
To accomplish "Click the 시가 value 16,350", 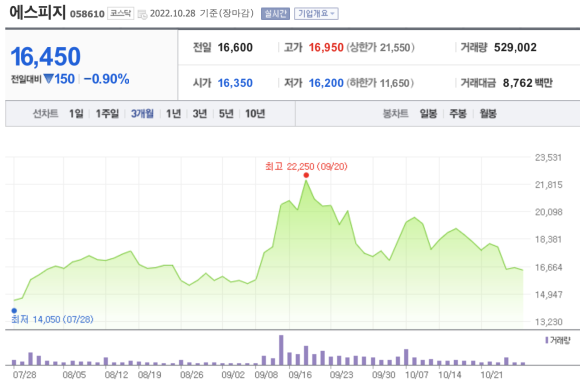I will (235, 83).
